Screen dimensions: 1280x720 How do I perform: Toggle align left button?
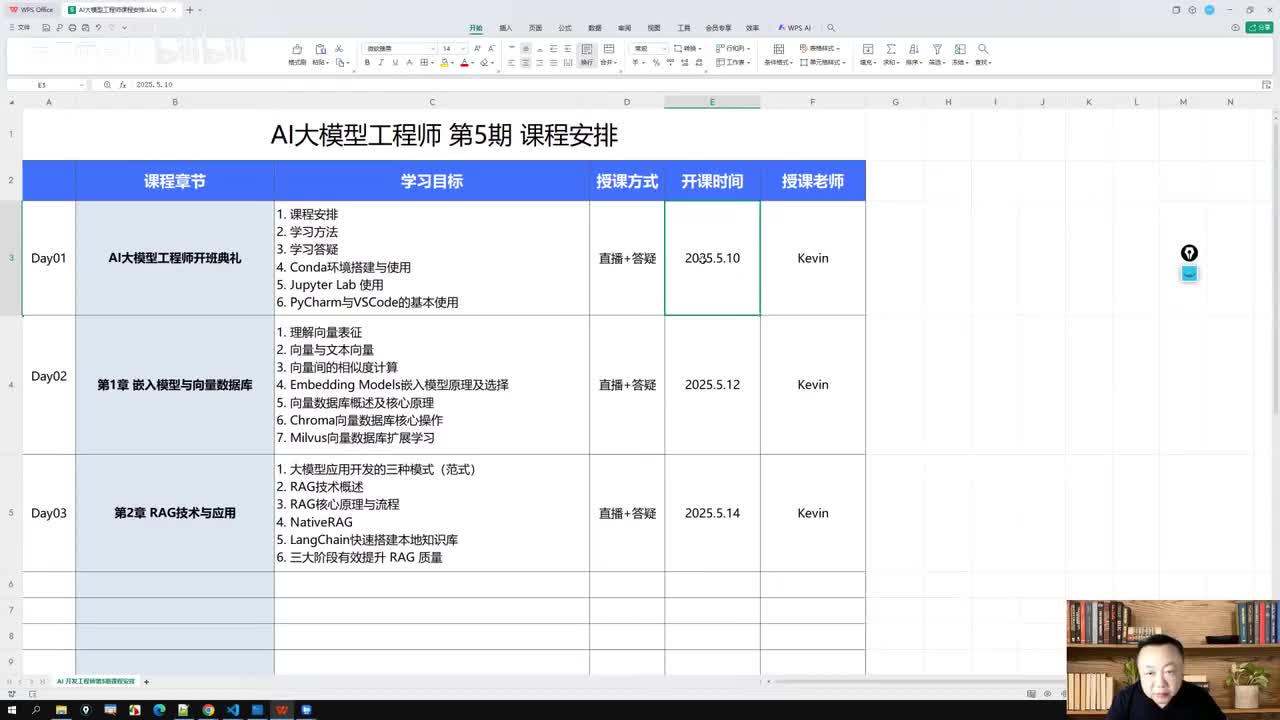click(511, 62)
